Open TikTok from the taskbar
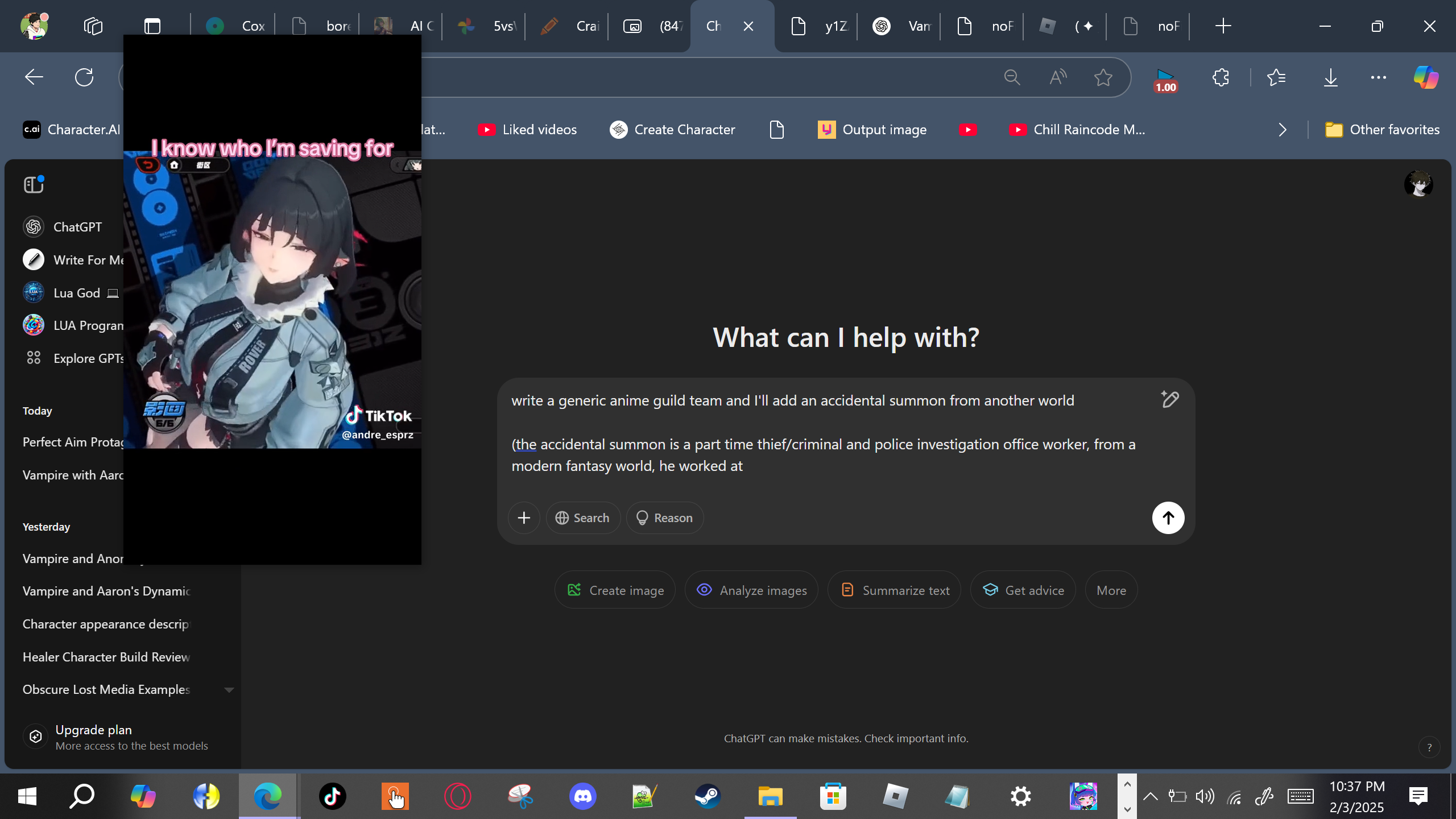1456x819 pixels. click(333, 796)
